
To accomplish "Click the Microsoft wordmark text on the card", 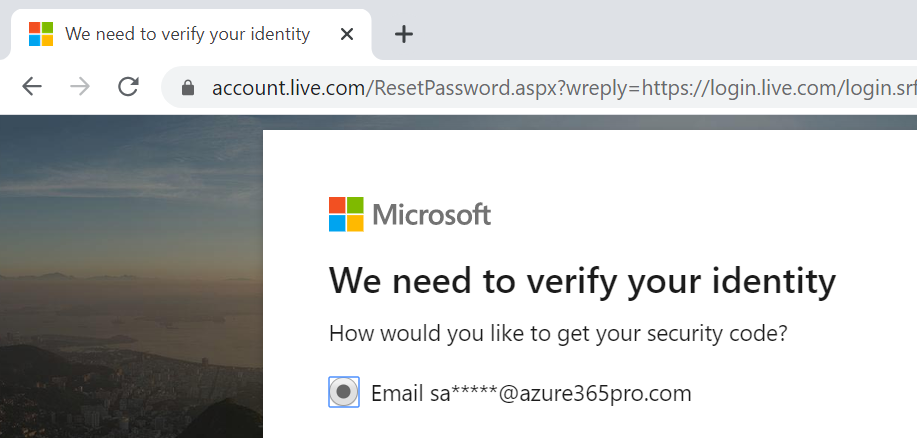I will [432, 215].
